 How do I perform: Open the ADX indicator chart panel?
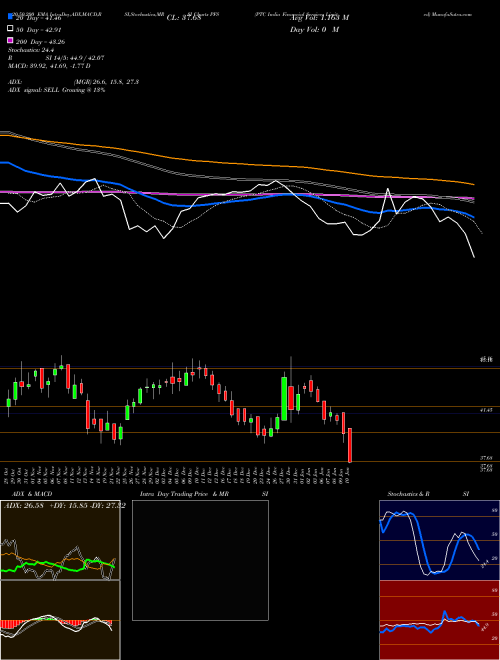[60, 540]
